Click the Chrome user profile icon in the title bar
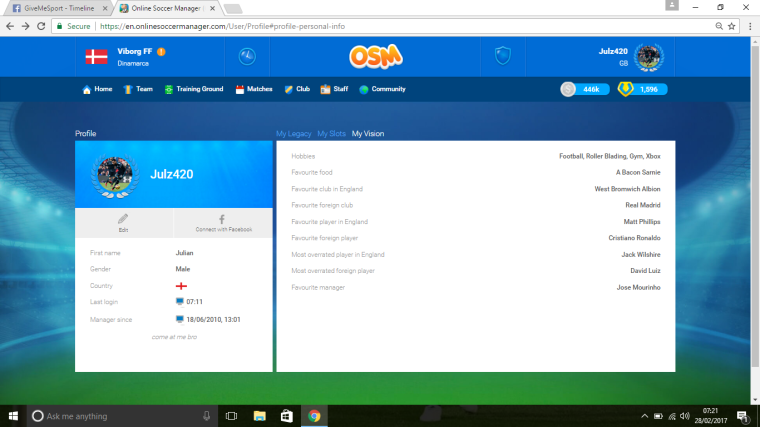Viewport: 760px width, 427px height. pyautogui.click(x=672, y=5)
